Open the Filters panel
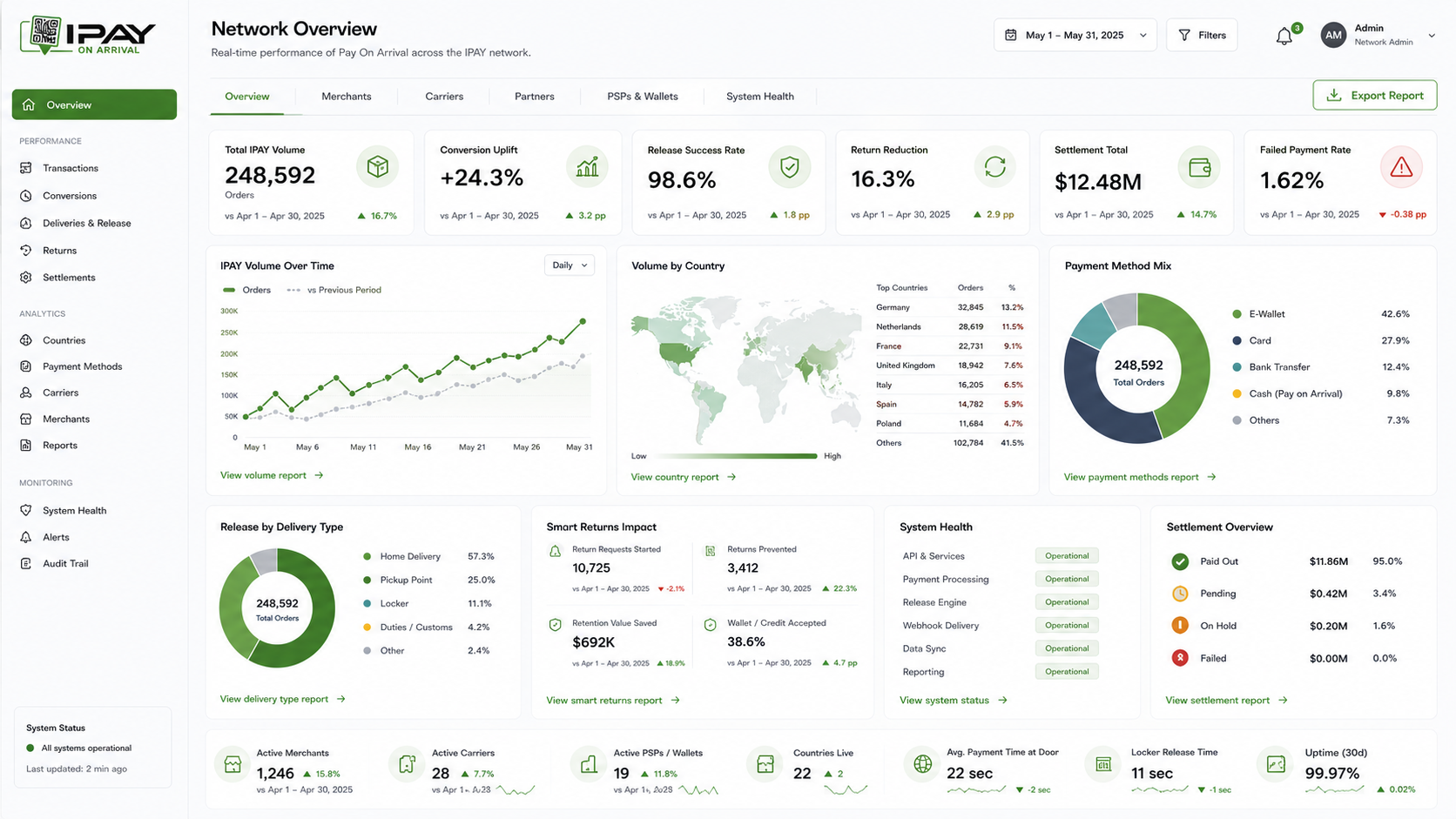The height and width of the screenshot is (819, 1456). [x=1202, y=35]
